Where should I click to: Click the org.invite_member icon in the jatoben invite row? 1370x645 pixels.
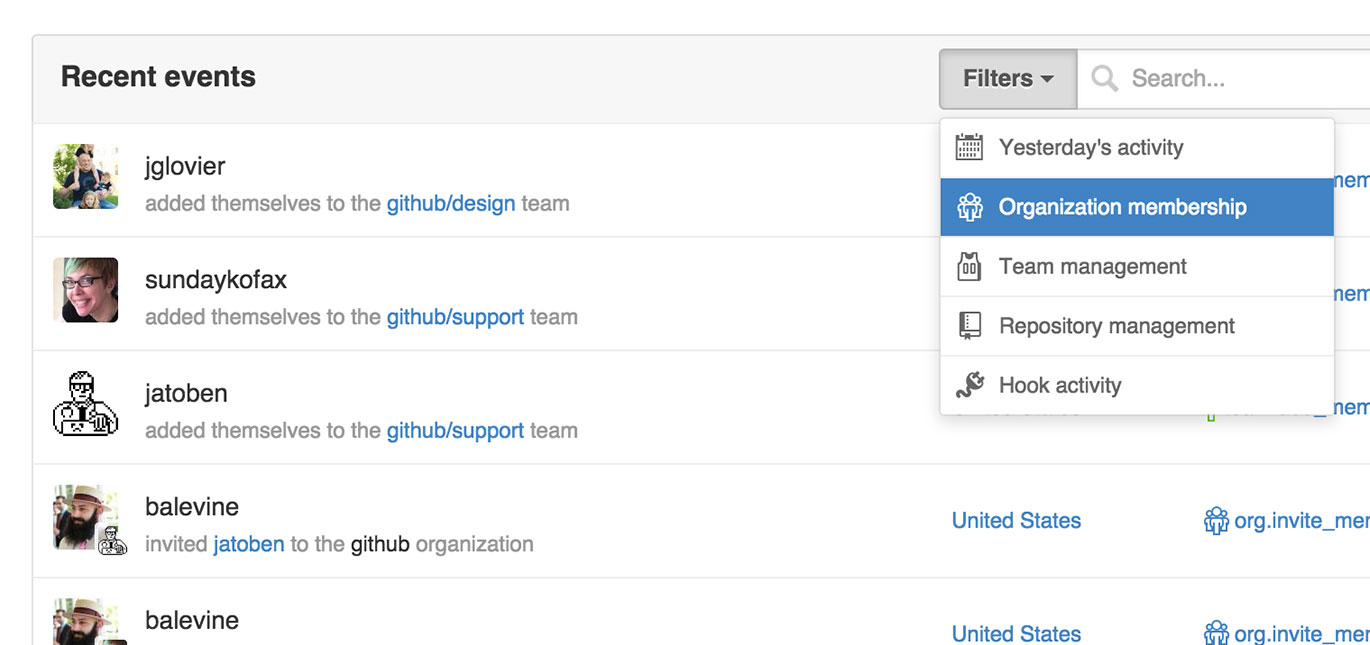tap(1216, 520)
